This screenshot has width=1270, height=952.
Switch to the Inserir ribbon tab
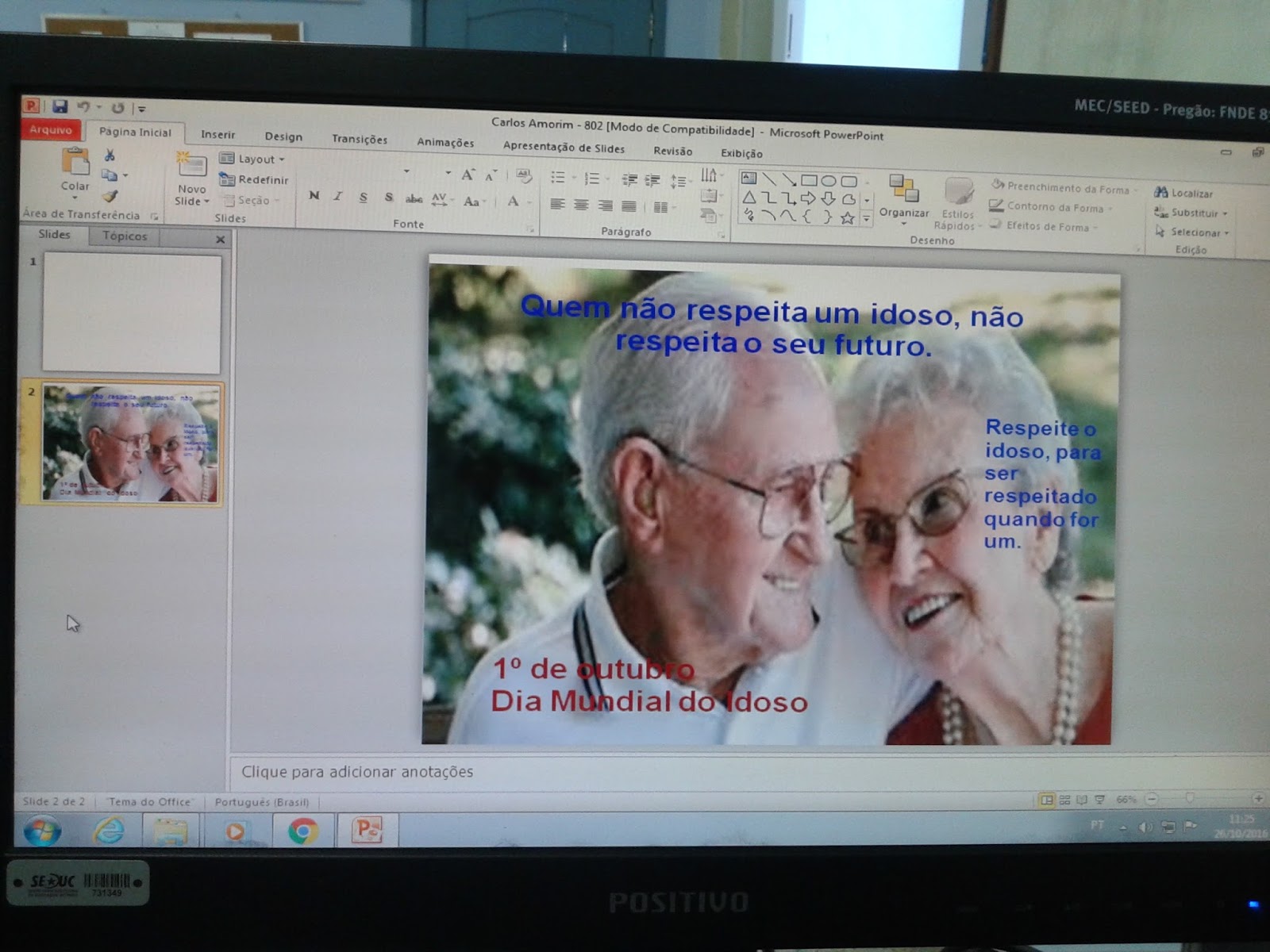218,134
